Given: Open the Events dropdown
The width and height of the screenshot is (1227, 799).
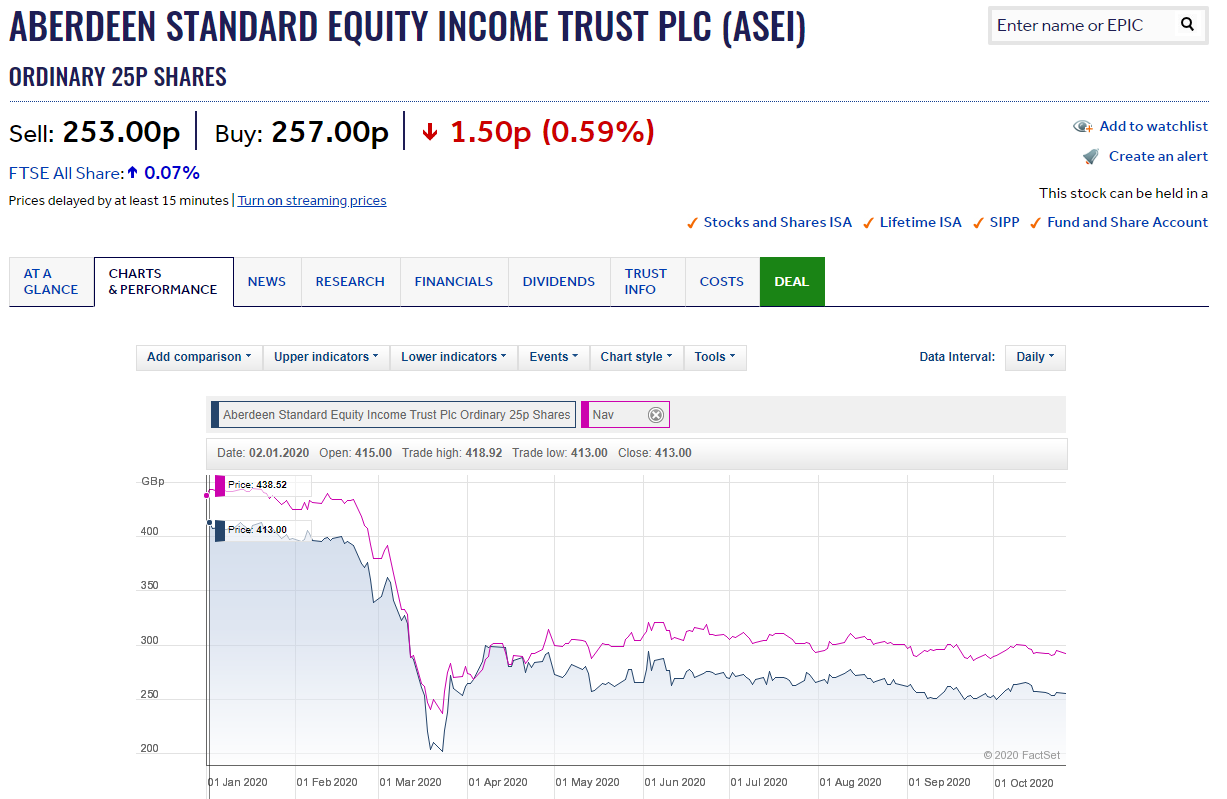Looking at the screenshot, I should (x=553, y=357).
